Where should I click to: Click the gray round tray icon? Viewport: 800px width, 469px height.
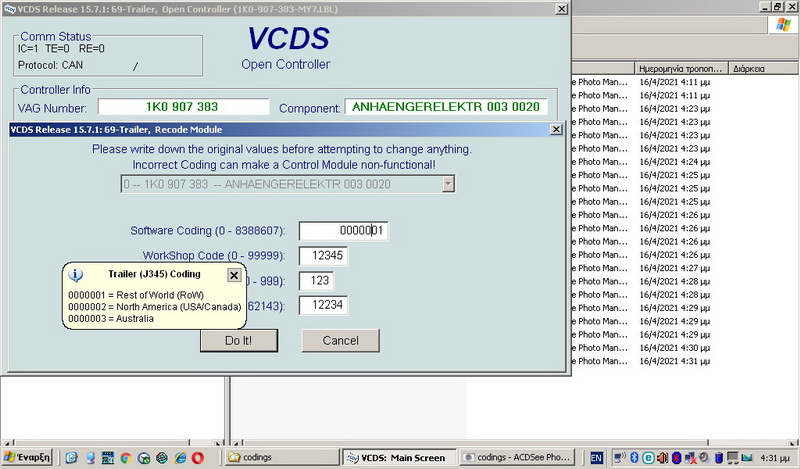pyautogui.click(x=704, y=457)
